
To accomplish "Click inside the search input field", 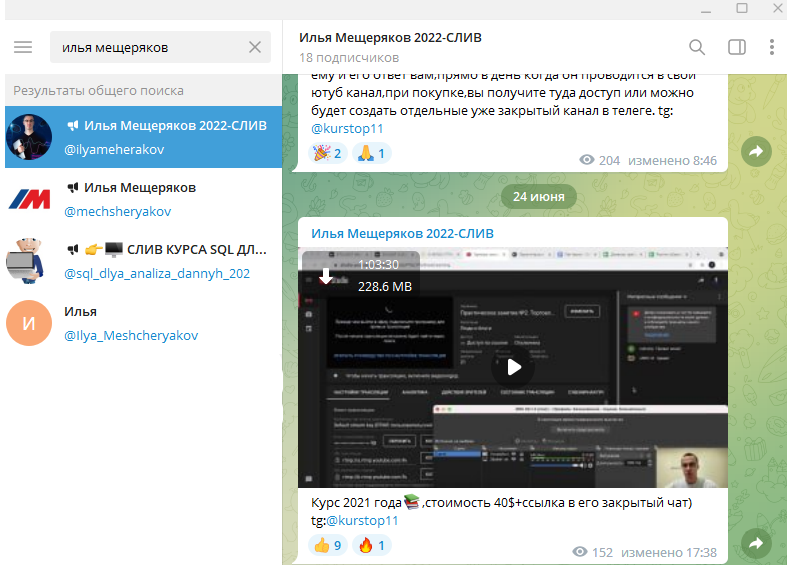I will pyautogui.click(x=150, y=47).
